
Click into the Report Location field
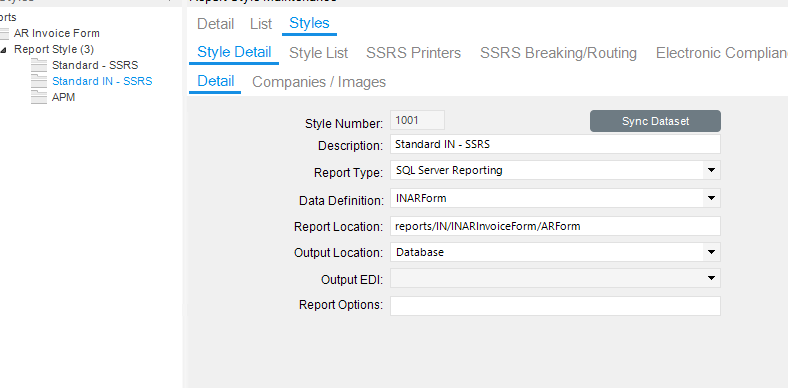[x=555, y=226]
